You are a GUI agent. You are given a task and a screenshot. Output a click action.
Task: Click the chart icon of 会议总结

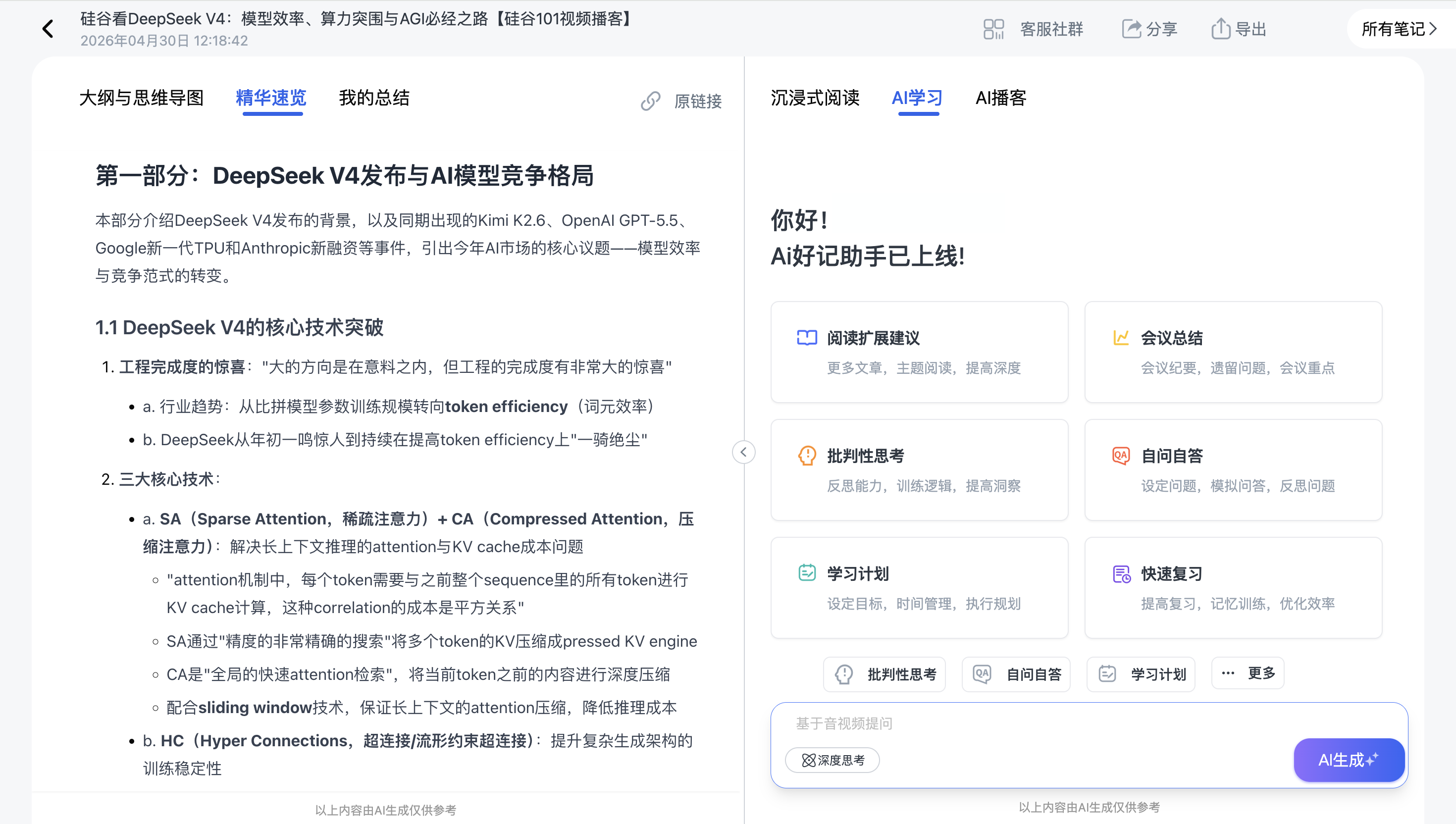pos(1121,338)
